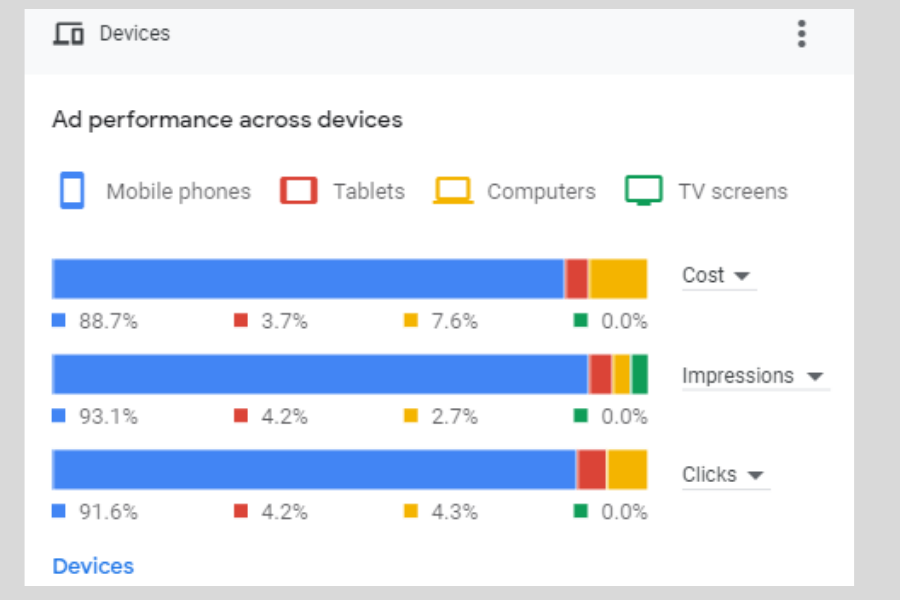900x600 pixels.
Task: Select the yellow Computers segment in Cost bar
Action: click(620, 276)
